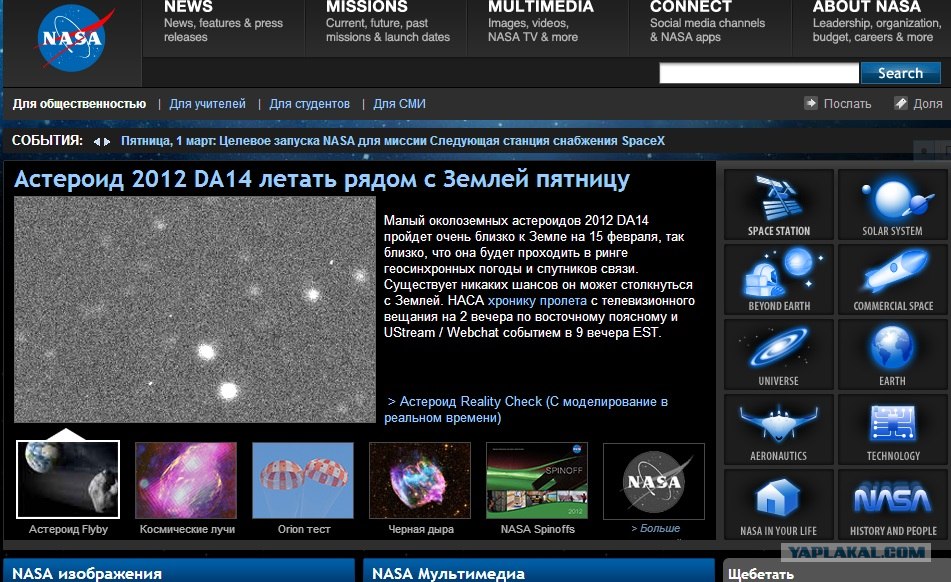Focus the site search input field
The width and height of the screenshot is (951, 582).
(x=759, y=73)
